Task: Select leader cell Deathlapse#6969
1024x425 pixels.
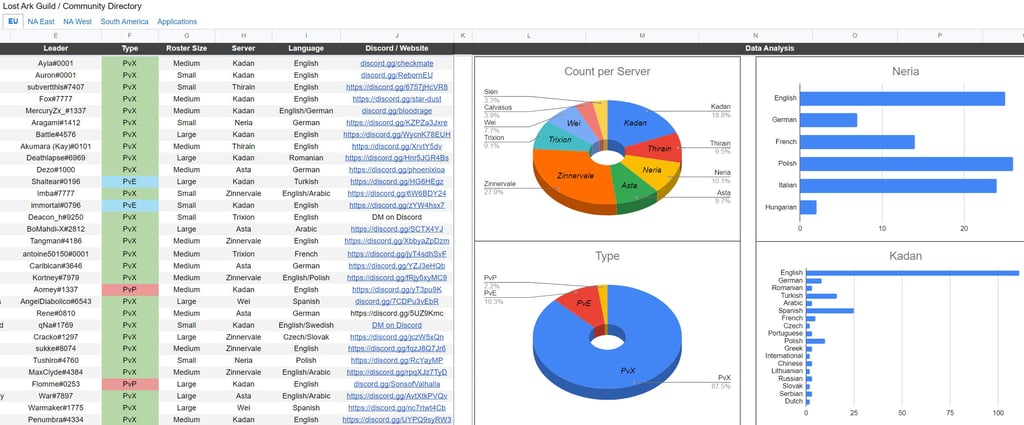Action: 56,158
